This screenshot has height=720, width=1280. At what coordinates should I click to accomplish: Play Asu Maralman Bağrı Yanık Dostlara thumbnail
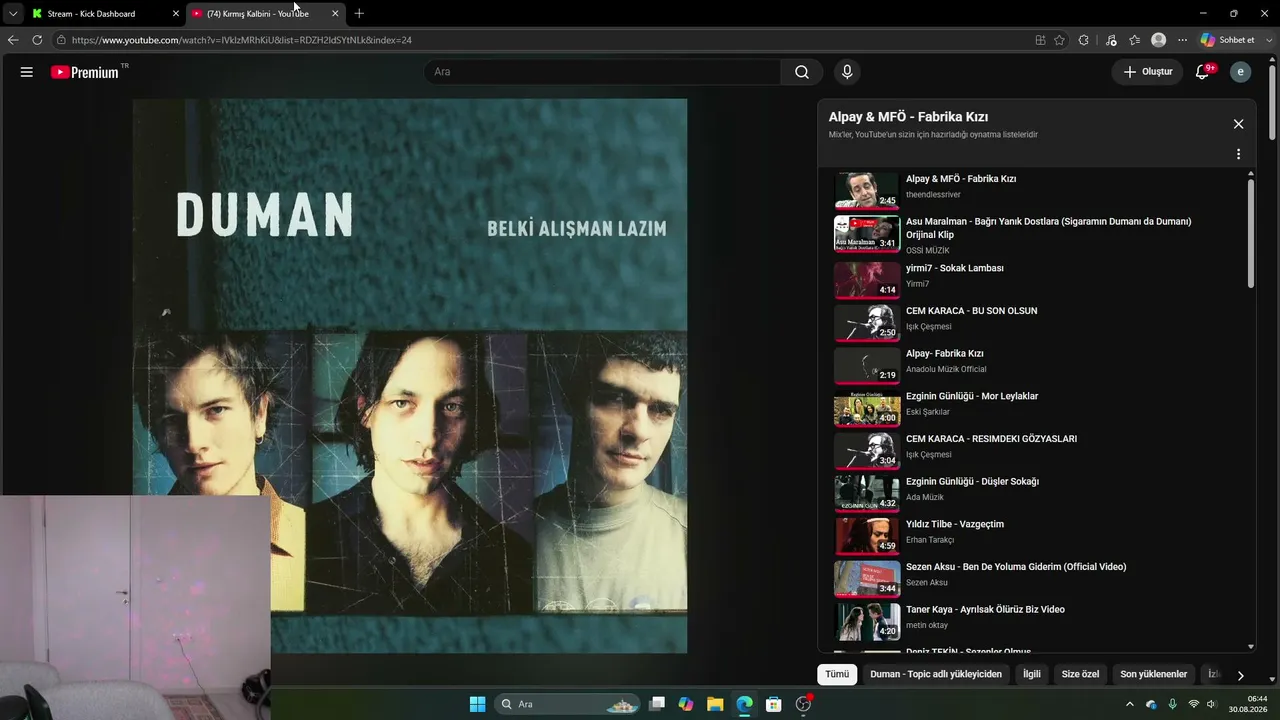(x=867, y=233)
